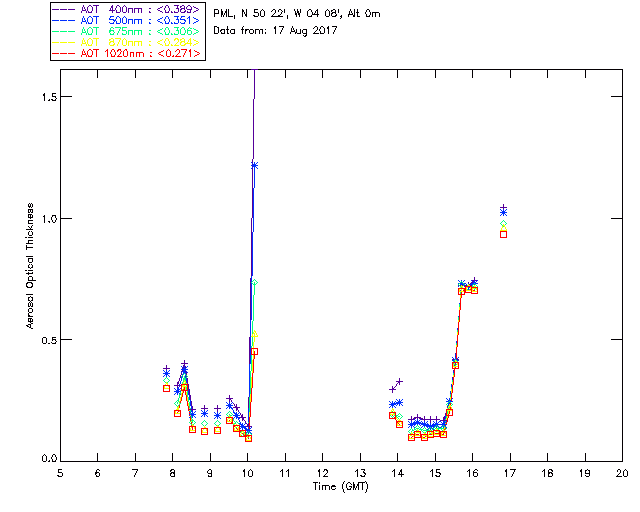This screenshot has width=640, height=512.
Task: Click the x-axis label 12
Action: (x=322, y=473)
